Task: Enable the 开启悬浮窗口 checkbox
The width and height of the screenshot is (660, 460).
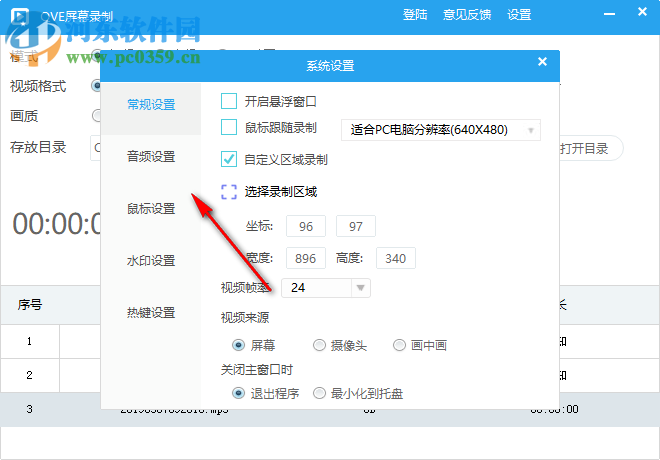Action: tap(229, 101)
